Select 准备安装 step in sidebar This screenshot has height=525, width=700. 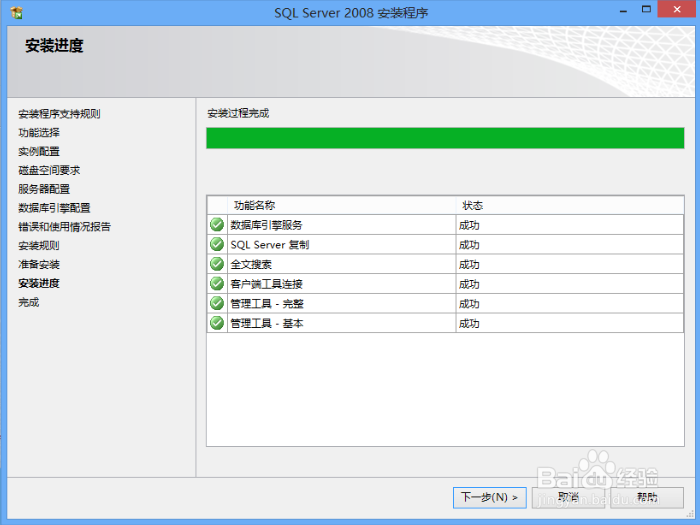(39, 264)
